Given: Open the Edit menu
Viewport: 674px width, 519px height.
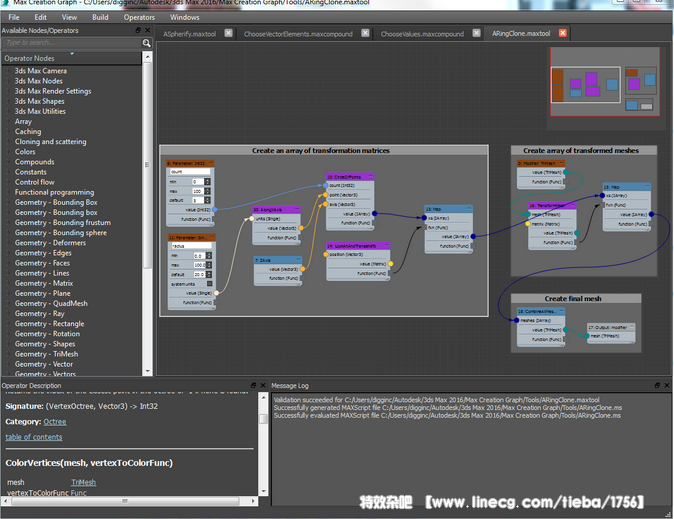Looking at the screenshot, I should click(40, 17).
